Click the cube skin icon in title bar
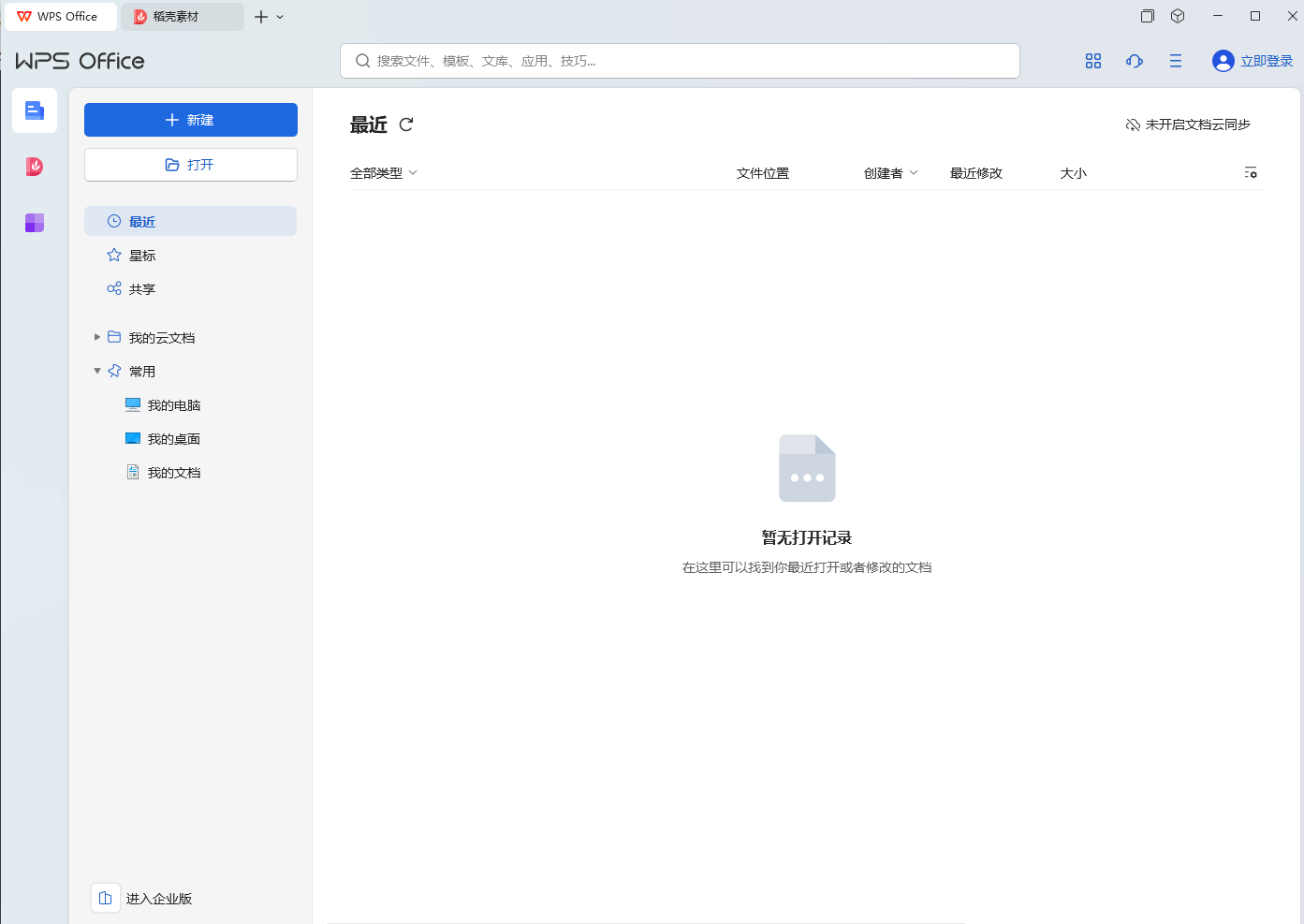 pyautogui.click(x=1178, y=16)
